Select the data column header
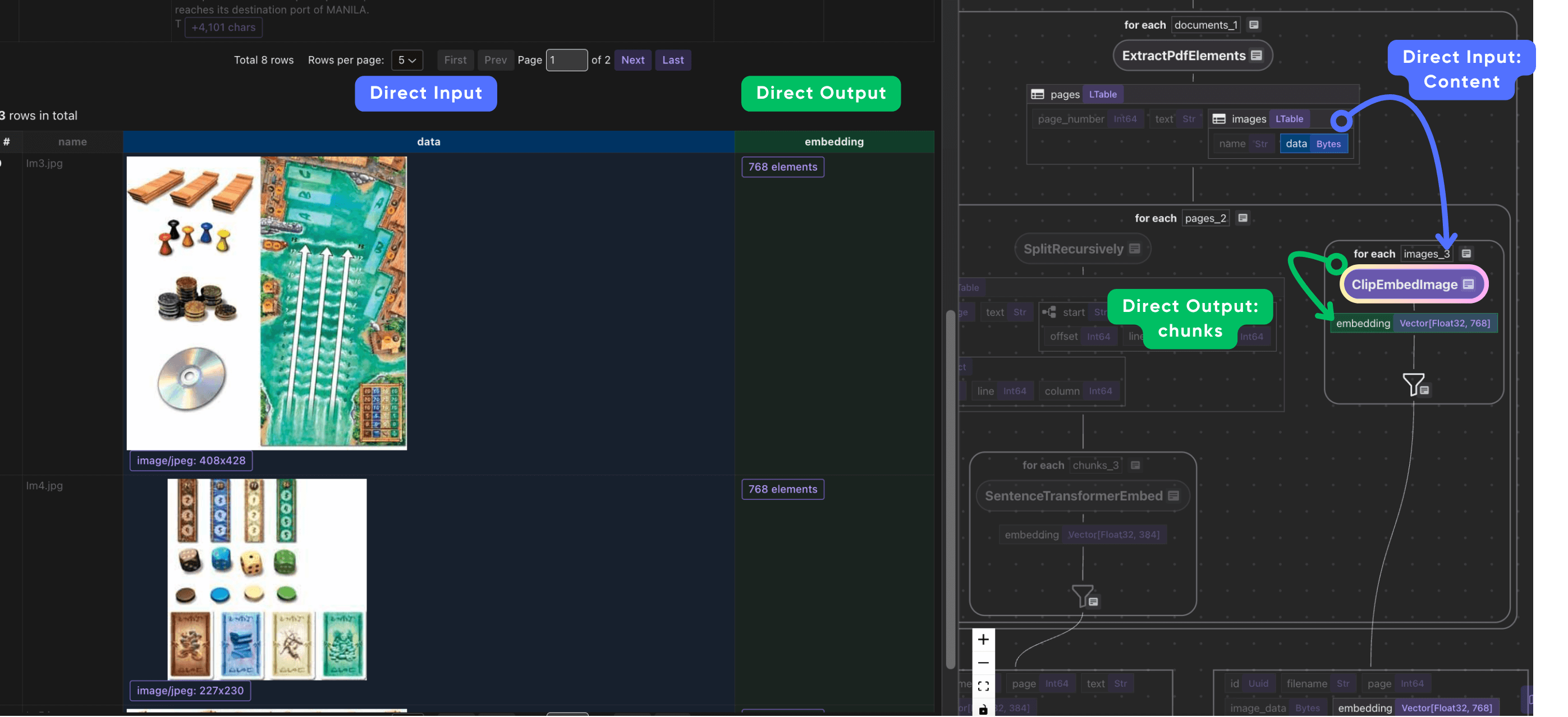Screen dimensions: 1568x717 428,141
